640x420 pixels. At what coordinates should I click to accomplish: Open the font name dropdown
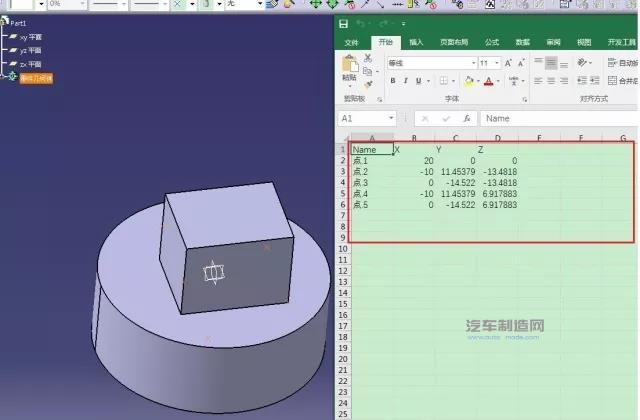pyautogui.click(x=473, y=63)
